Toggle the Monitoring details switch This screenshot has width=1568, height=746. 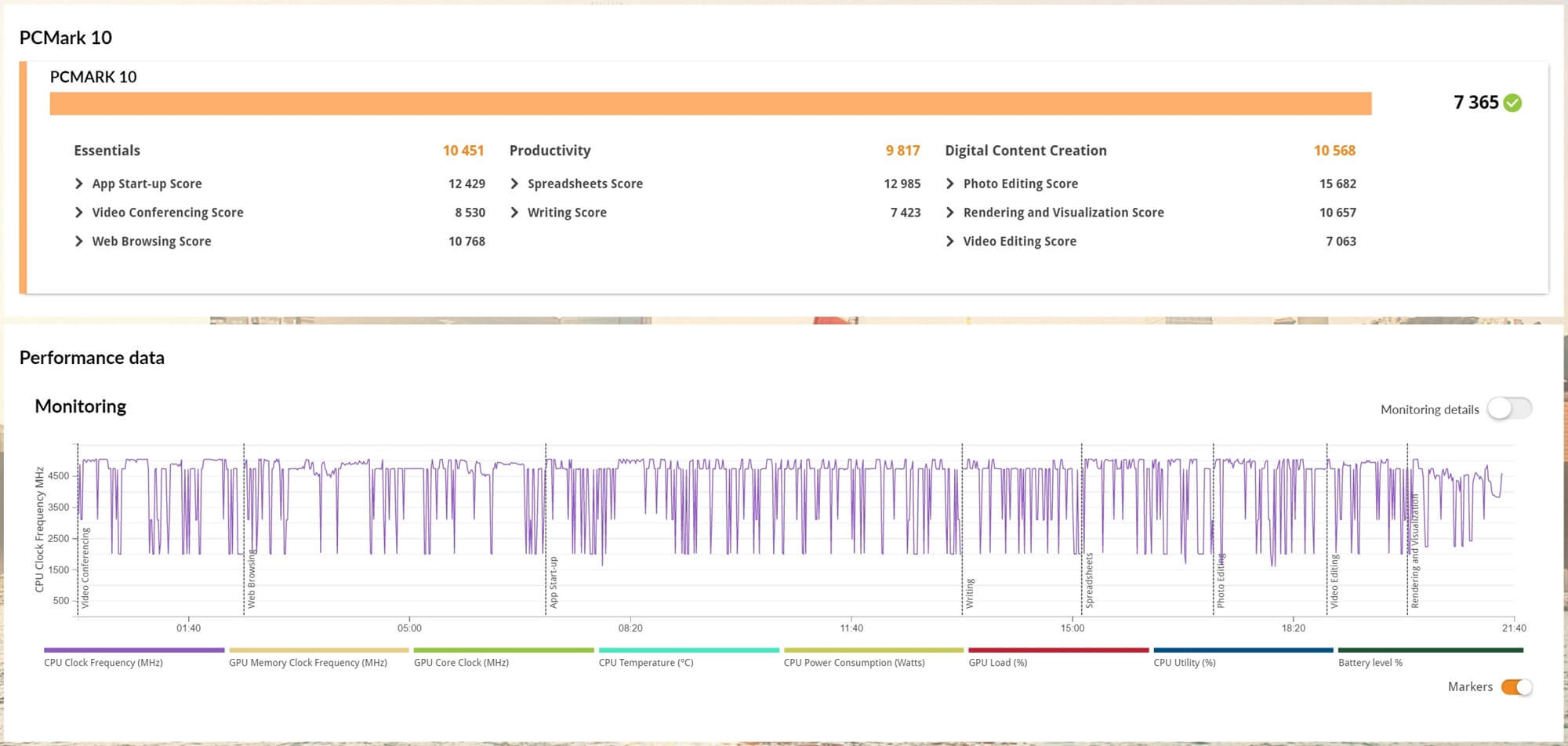click(x=1509, y=408)
